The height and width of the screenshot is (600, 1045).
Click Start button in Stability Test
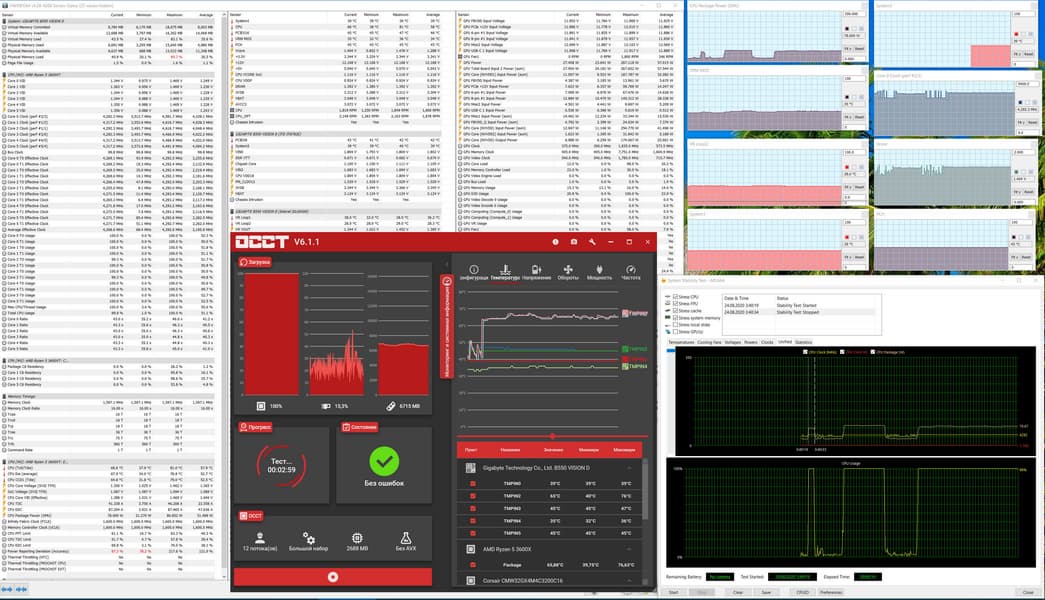coord(674,592)
